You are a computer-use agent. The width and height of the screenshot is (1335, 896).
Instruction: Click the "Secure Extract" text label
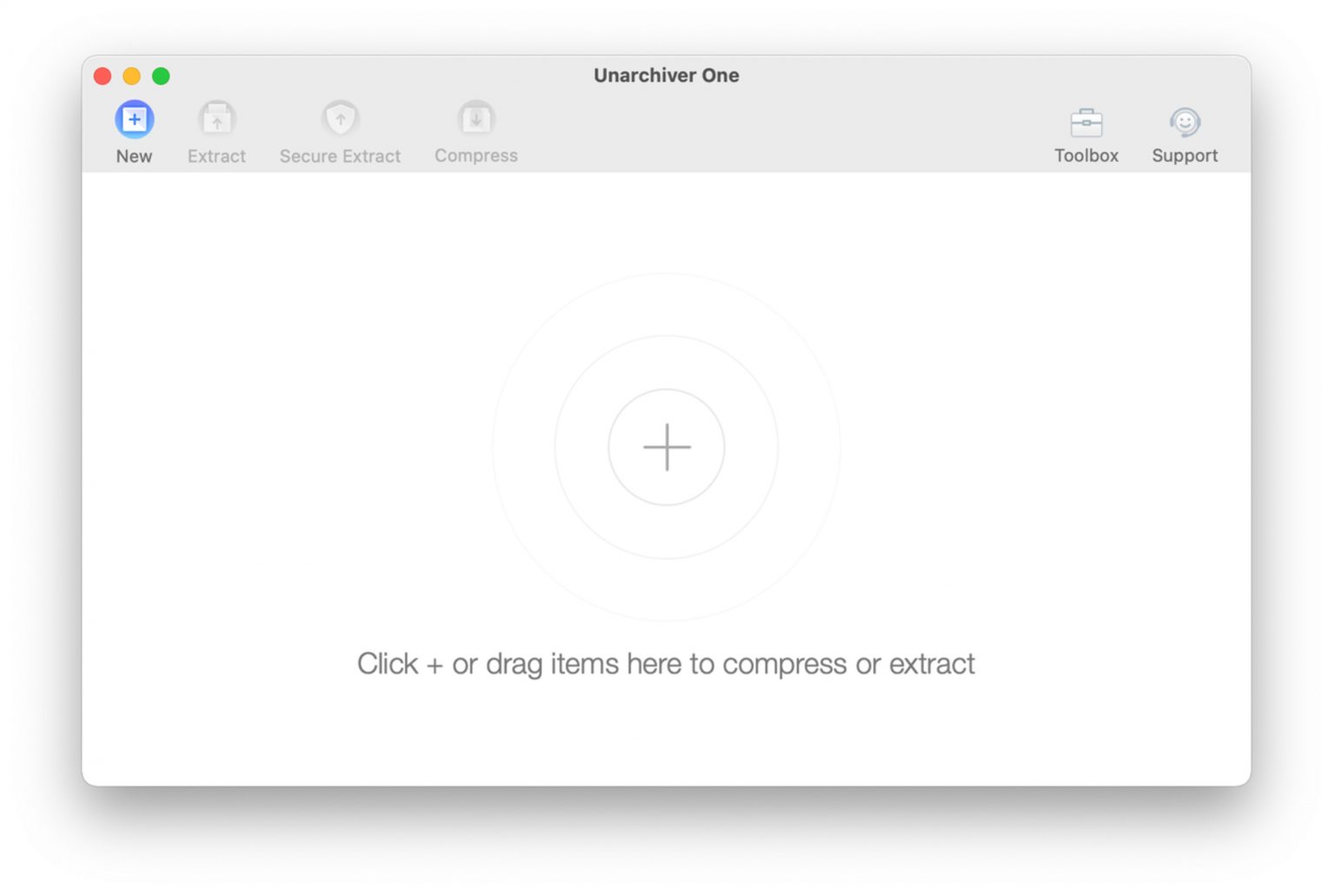pos(340,156)
